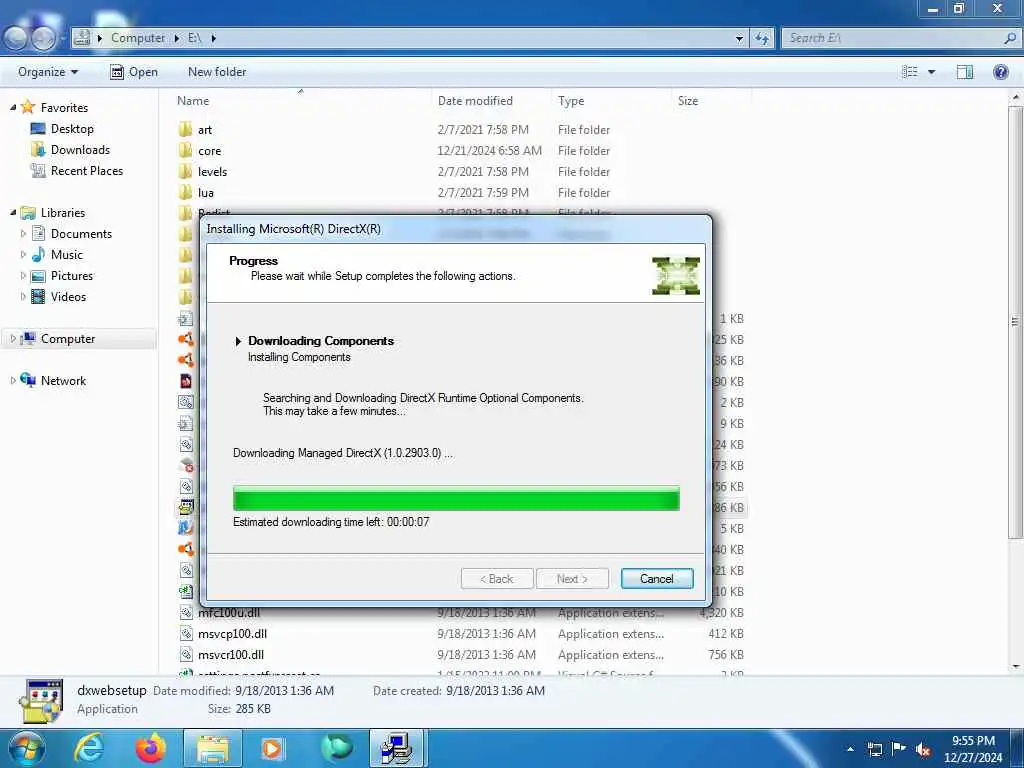Select the msvcp100.dll file icon
The image size is (1024, 768).
[x=185, y=633]
